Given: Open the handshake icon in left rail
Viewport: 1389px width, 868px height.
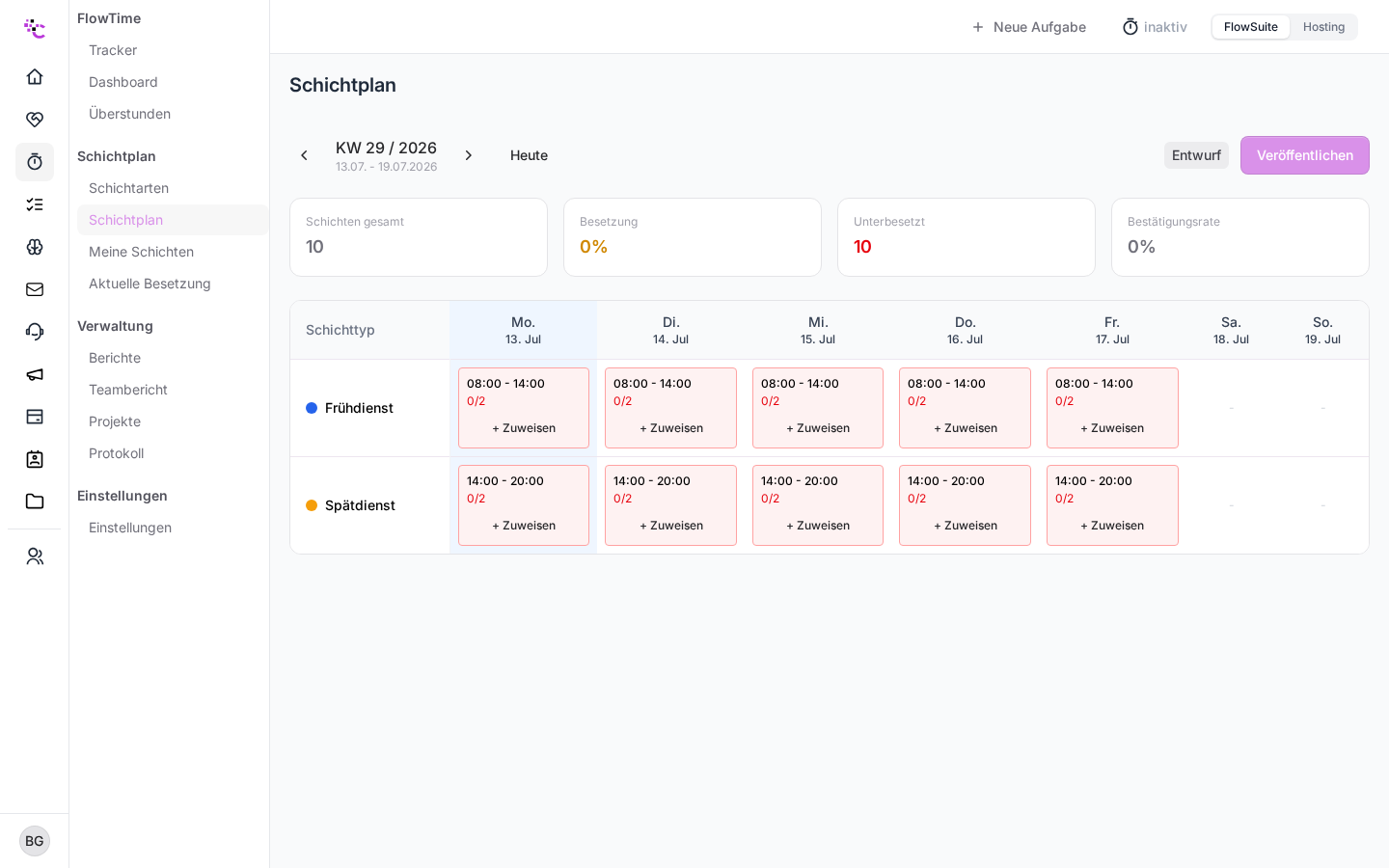Looking at the screenshot, I should point(35,120).
